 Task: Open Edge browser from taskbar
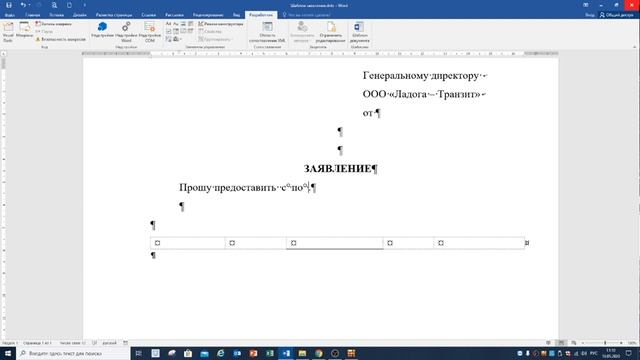coord(220,353)
